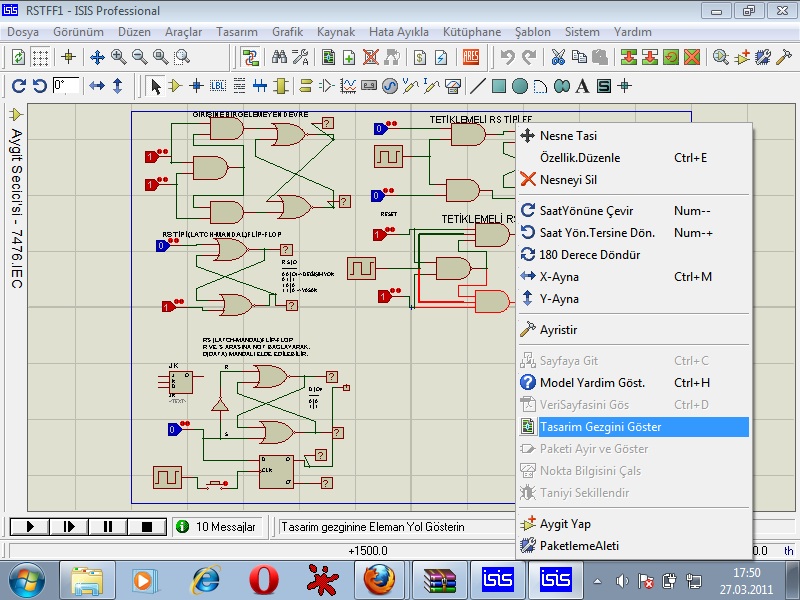Viewport: 800px width, 600px height.
Task: Click the Redraw display toolbar icon
Action: point(18,57)
